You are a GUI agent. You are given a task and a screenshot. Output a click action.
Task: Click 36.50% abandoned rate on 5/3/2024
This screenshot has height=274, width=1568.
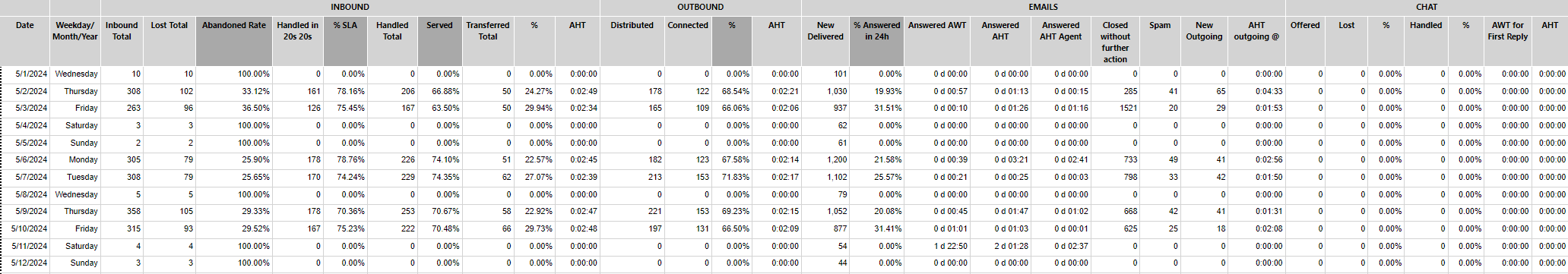[234, 109]
